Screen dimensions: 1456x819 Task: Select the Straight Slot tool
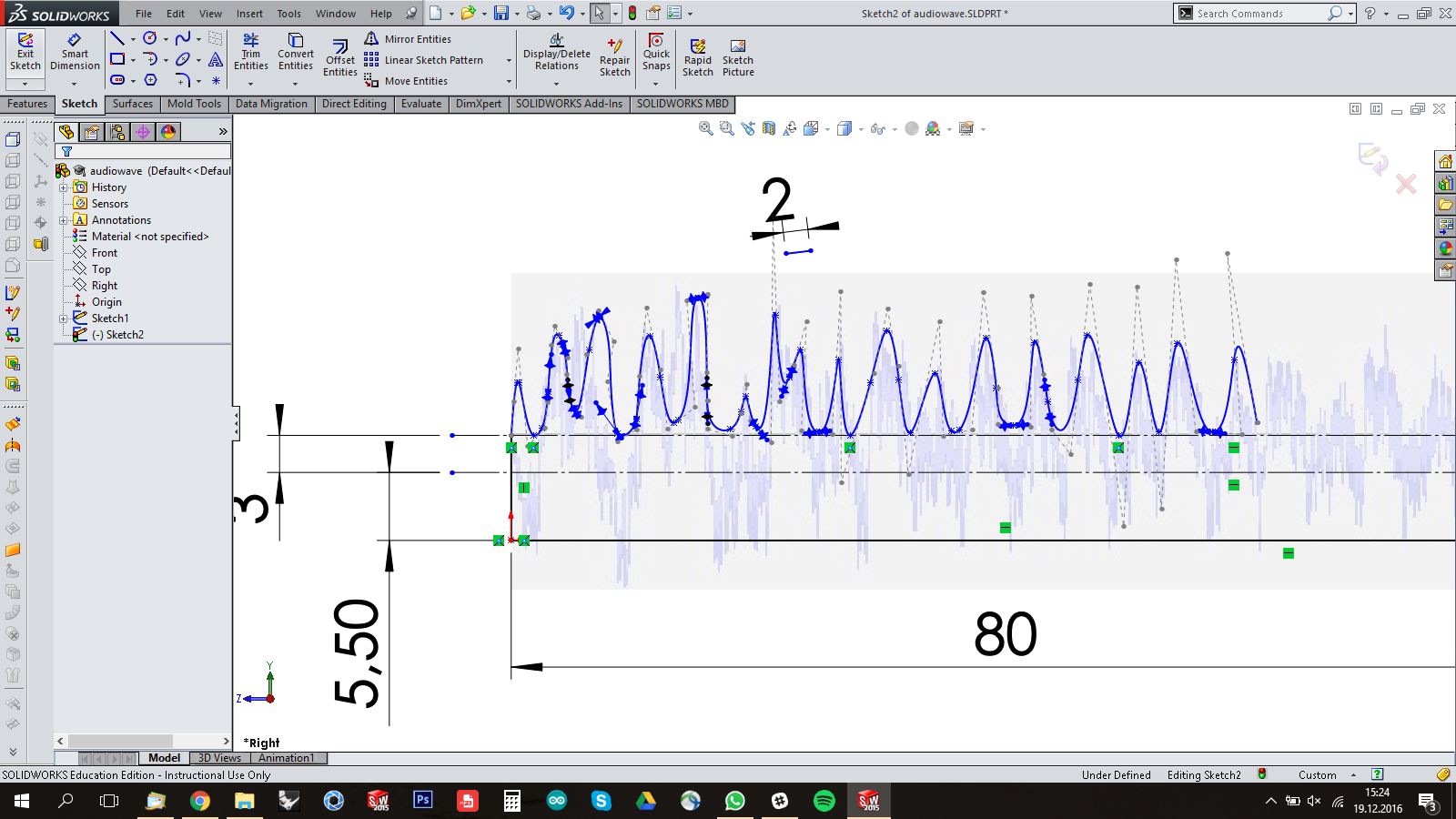coord(116,80)
